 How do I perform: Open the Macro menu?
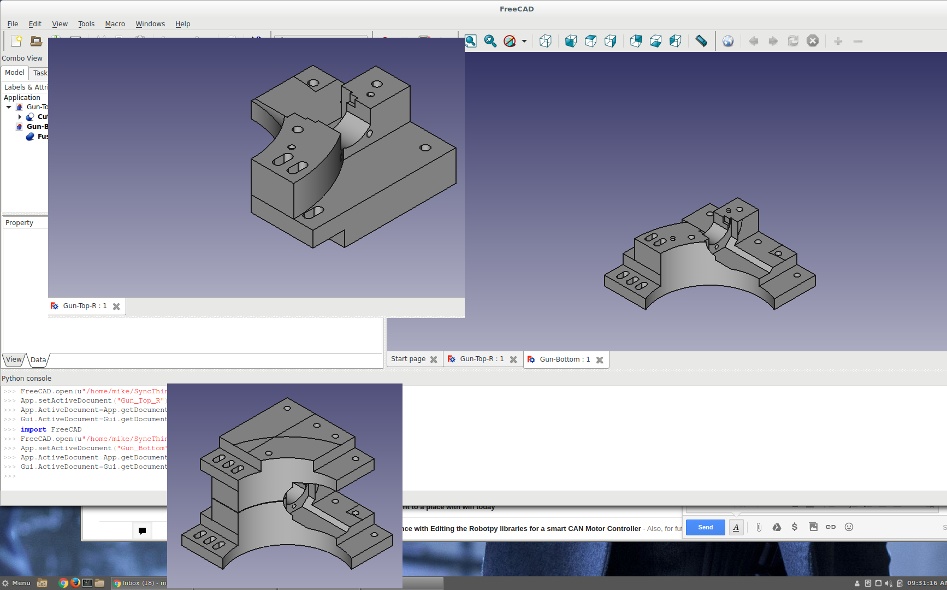pyautogui.click(x=115, y=24)
